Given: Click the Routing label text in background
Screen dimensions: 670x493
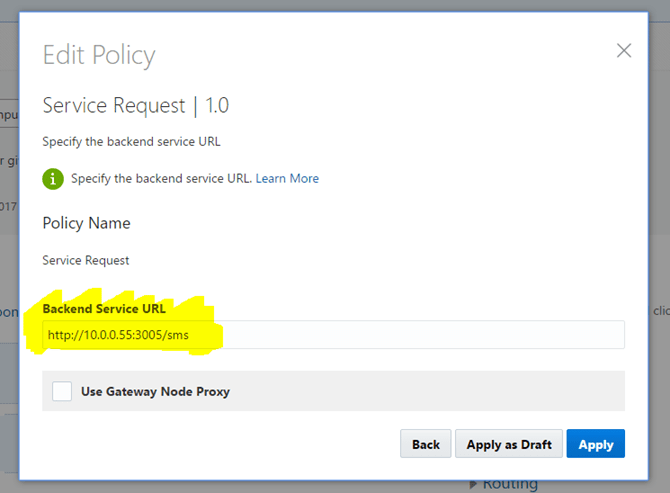Looking at the screenshot, I should pyautogui.click(x=510, y=485).
